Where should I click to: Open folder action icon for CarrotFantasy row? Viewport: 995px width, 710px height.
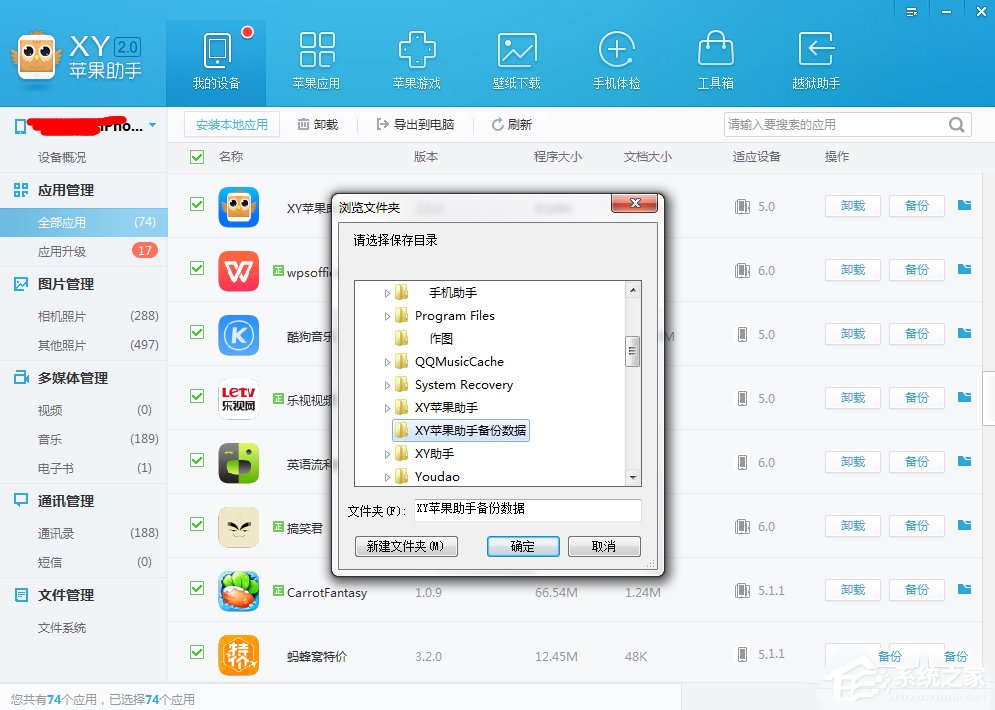click(962, 591)
